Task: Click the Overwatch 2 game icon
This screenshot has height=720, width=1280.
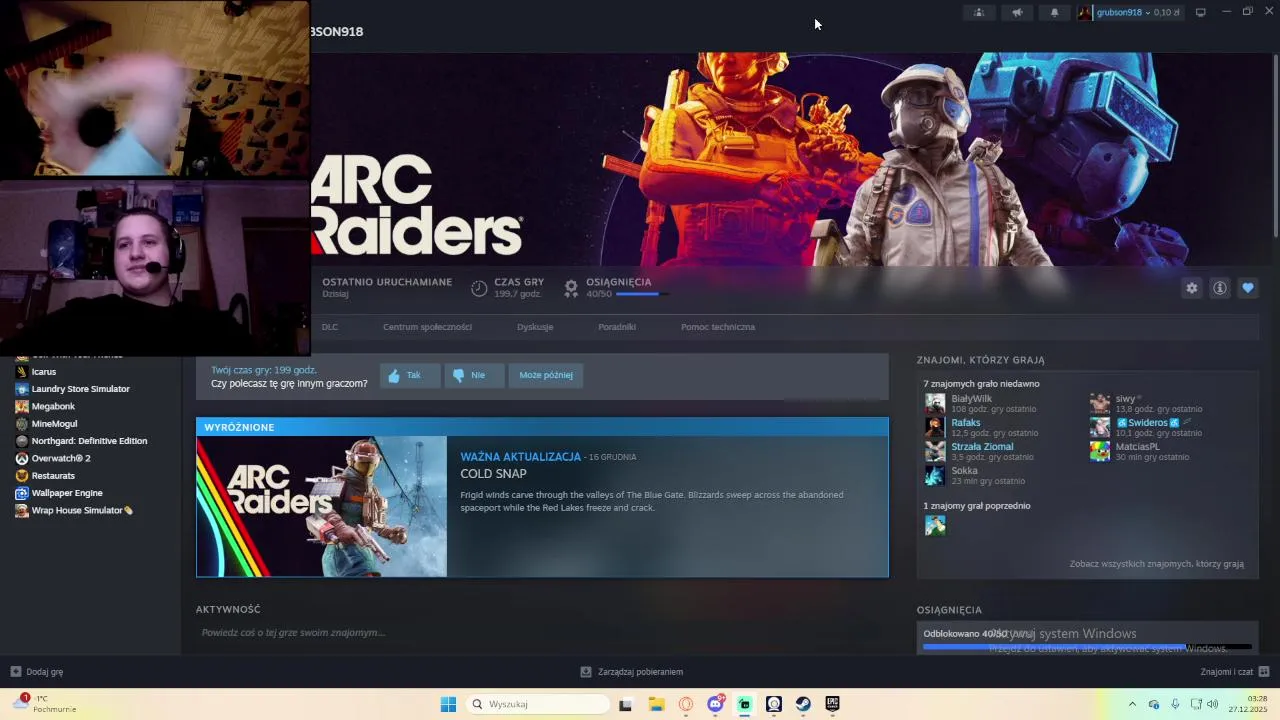Action: (x=21, y=458)
